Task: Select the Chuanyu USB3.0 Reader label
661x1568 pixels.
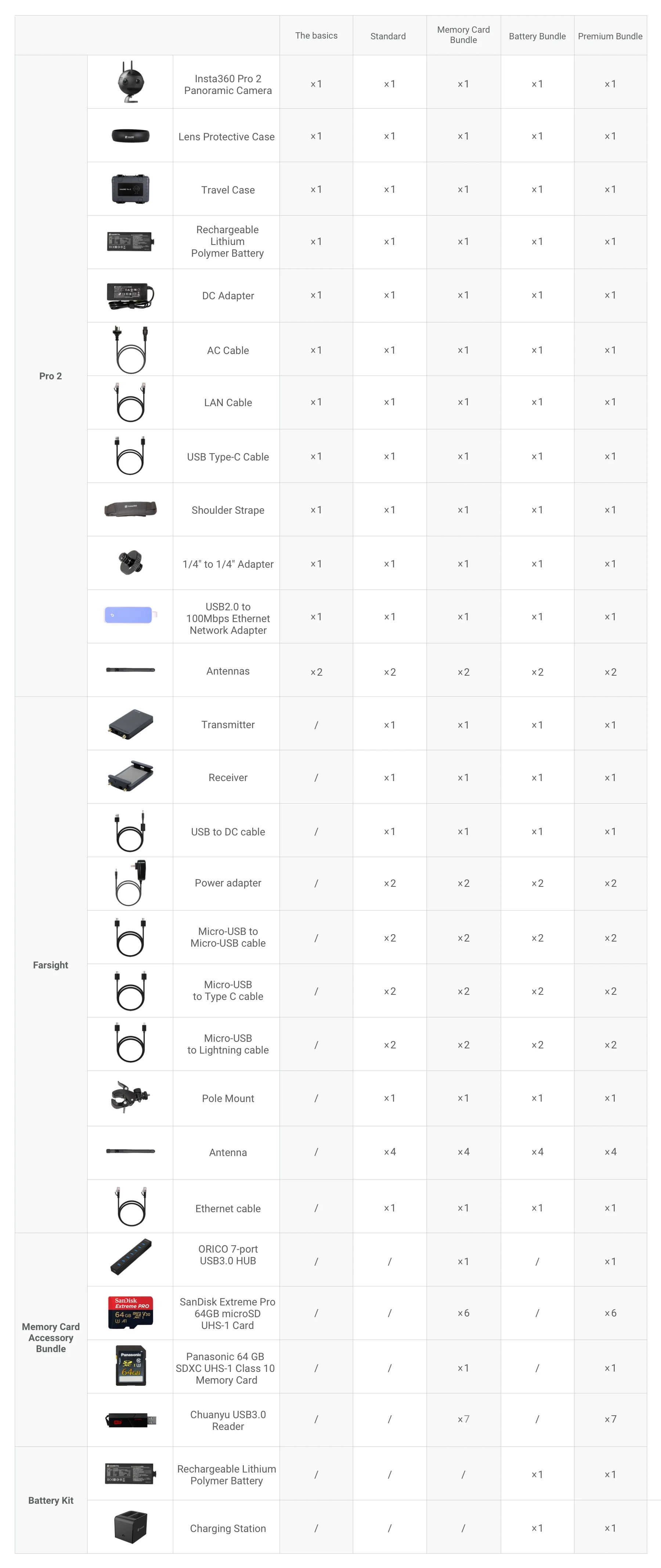Action: point(228,1420)
